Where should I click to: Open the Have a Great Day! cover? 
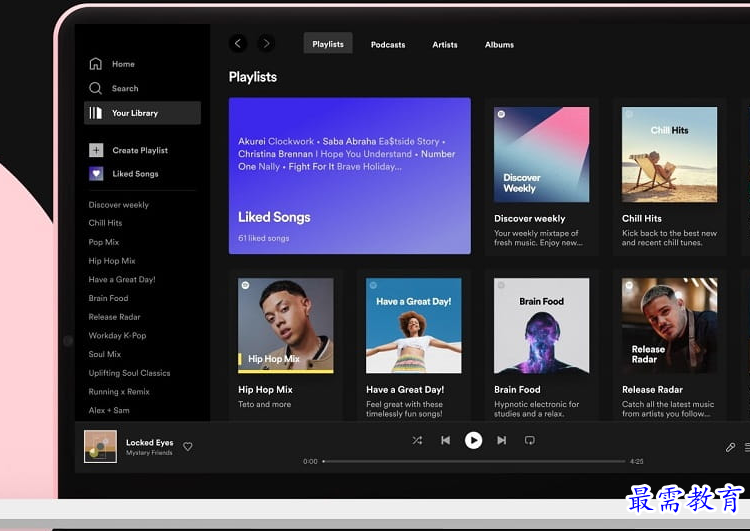tap(414, 326)
